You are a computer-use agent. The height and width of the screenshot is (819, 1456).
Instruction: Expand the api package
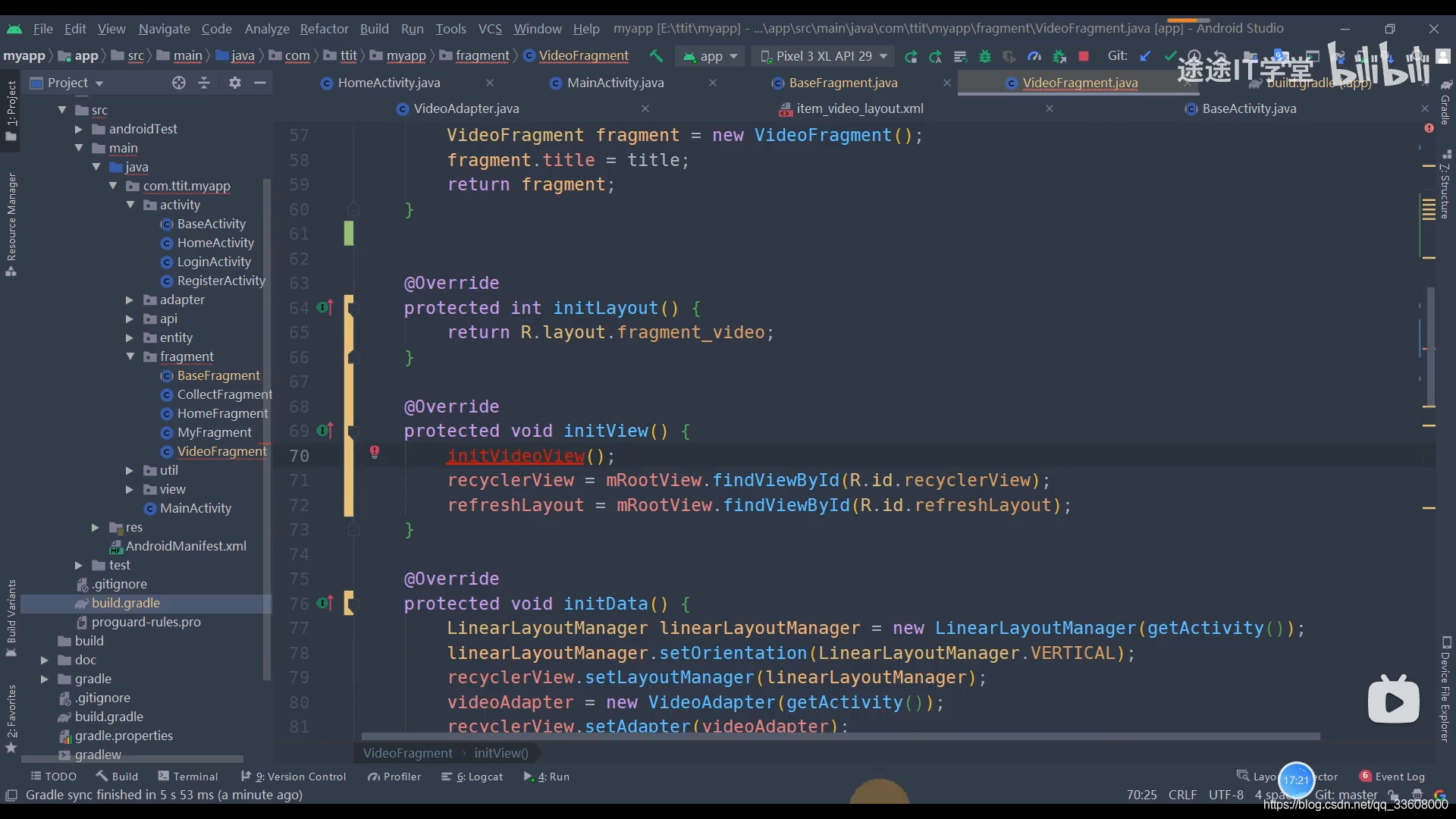point(129,318)
